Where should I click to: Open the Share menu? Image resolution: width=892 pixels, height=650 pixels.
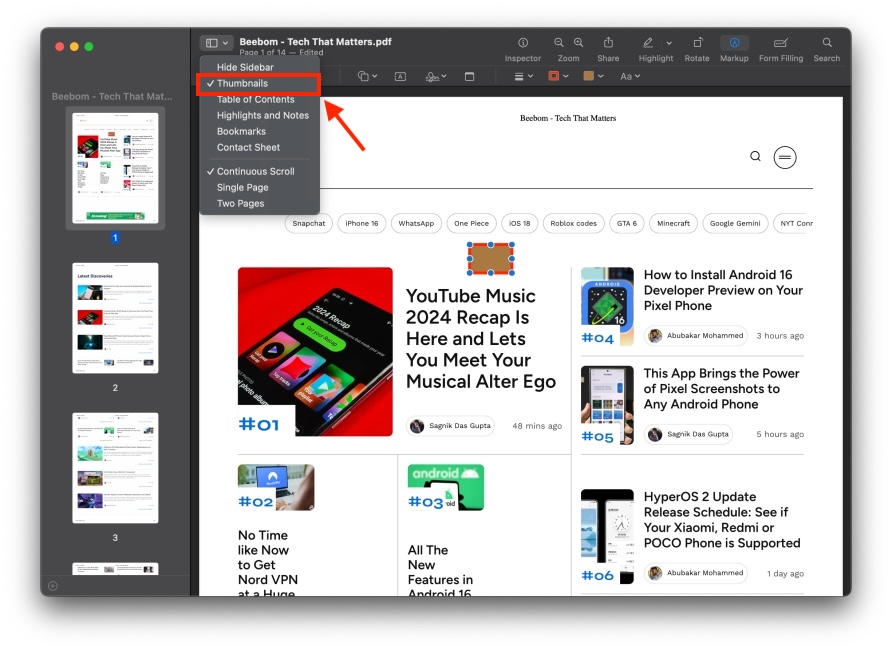click(x=608, y=43)
